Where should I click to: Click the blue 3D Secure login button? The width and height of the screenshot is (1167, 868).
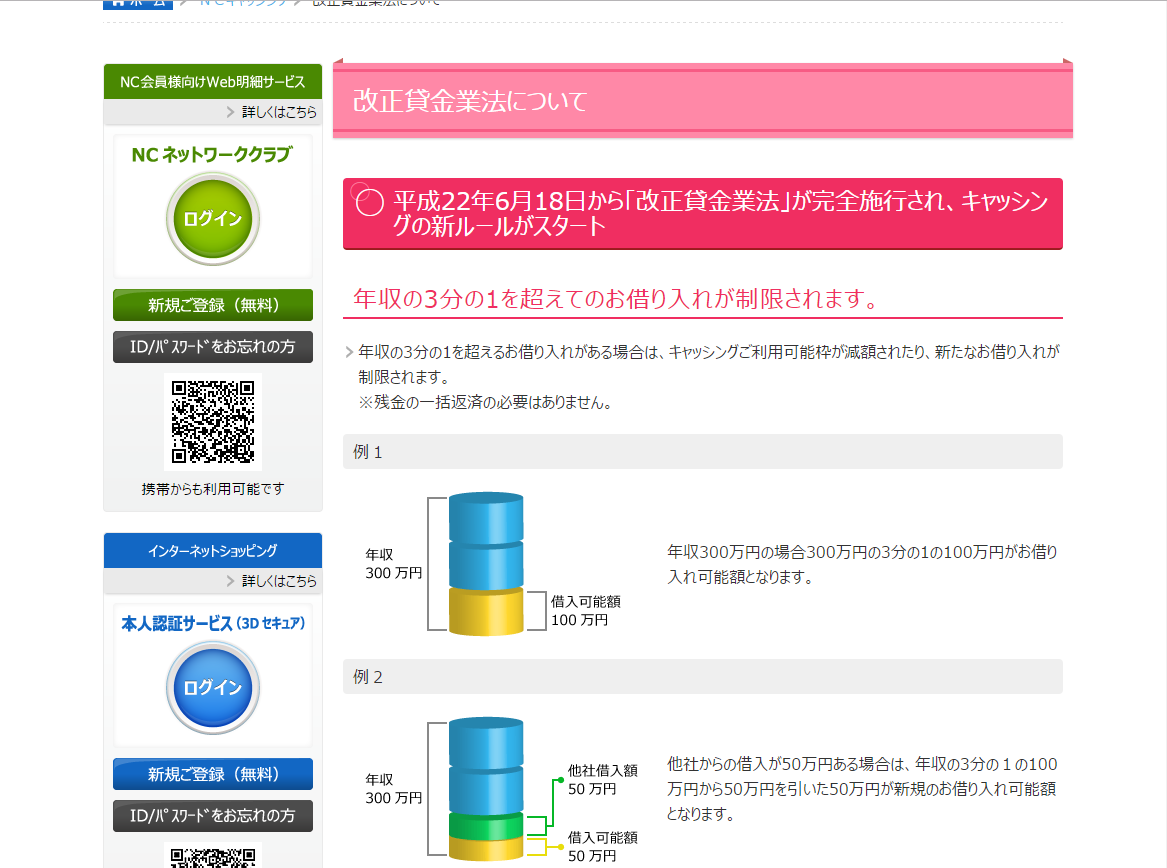click(x=213, y=688)
